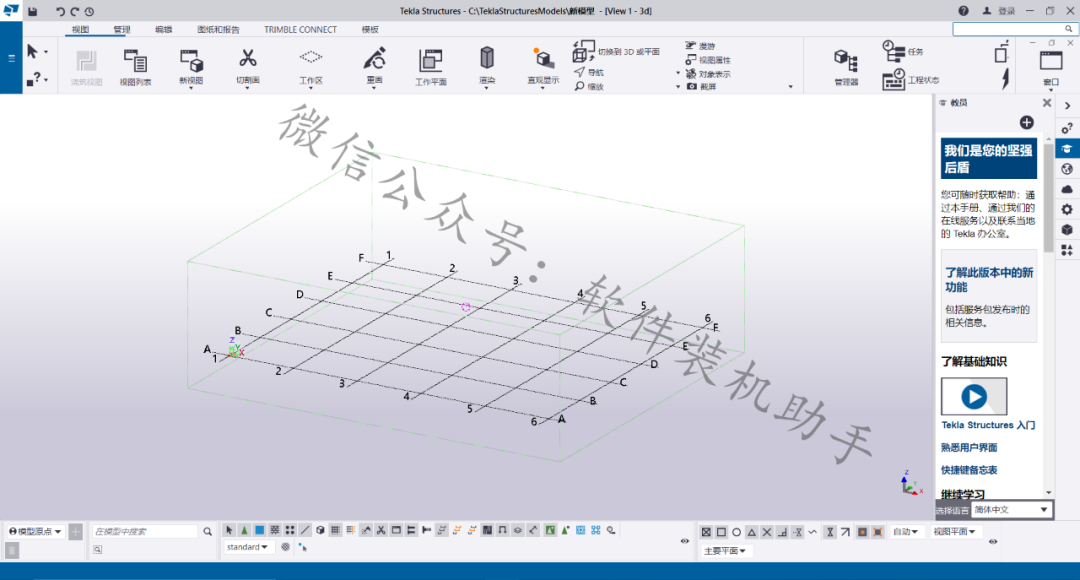The image size is (1080, 580).
Task: Switch to the 编辑 ribbon tab
Action: coord(163,30)
